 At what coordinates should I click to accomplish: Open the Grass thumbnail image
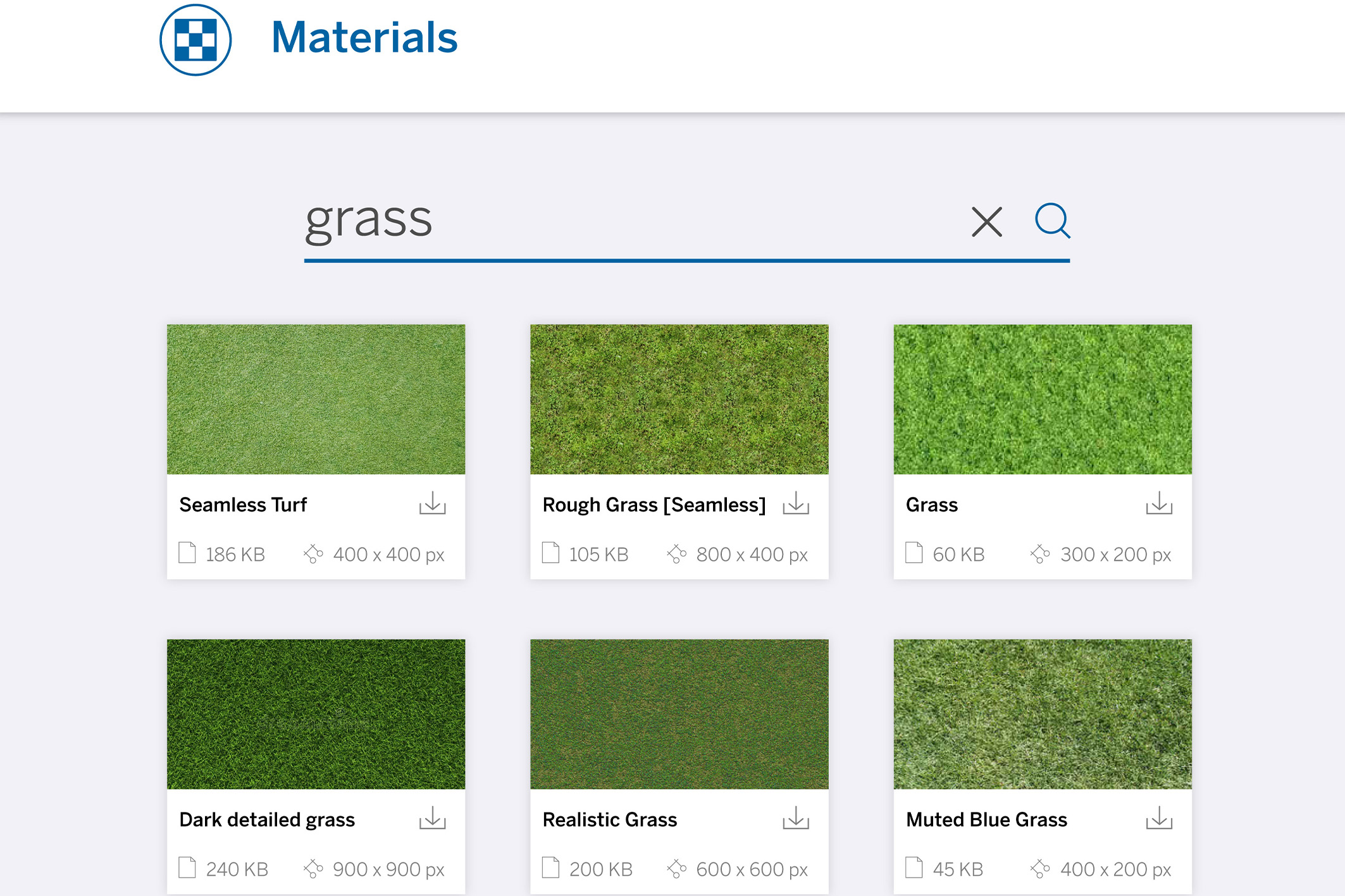(x=1043, y=400)
